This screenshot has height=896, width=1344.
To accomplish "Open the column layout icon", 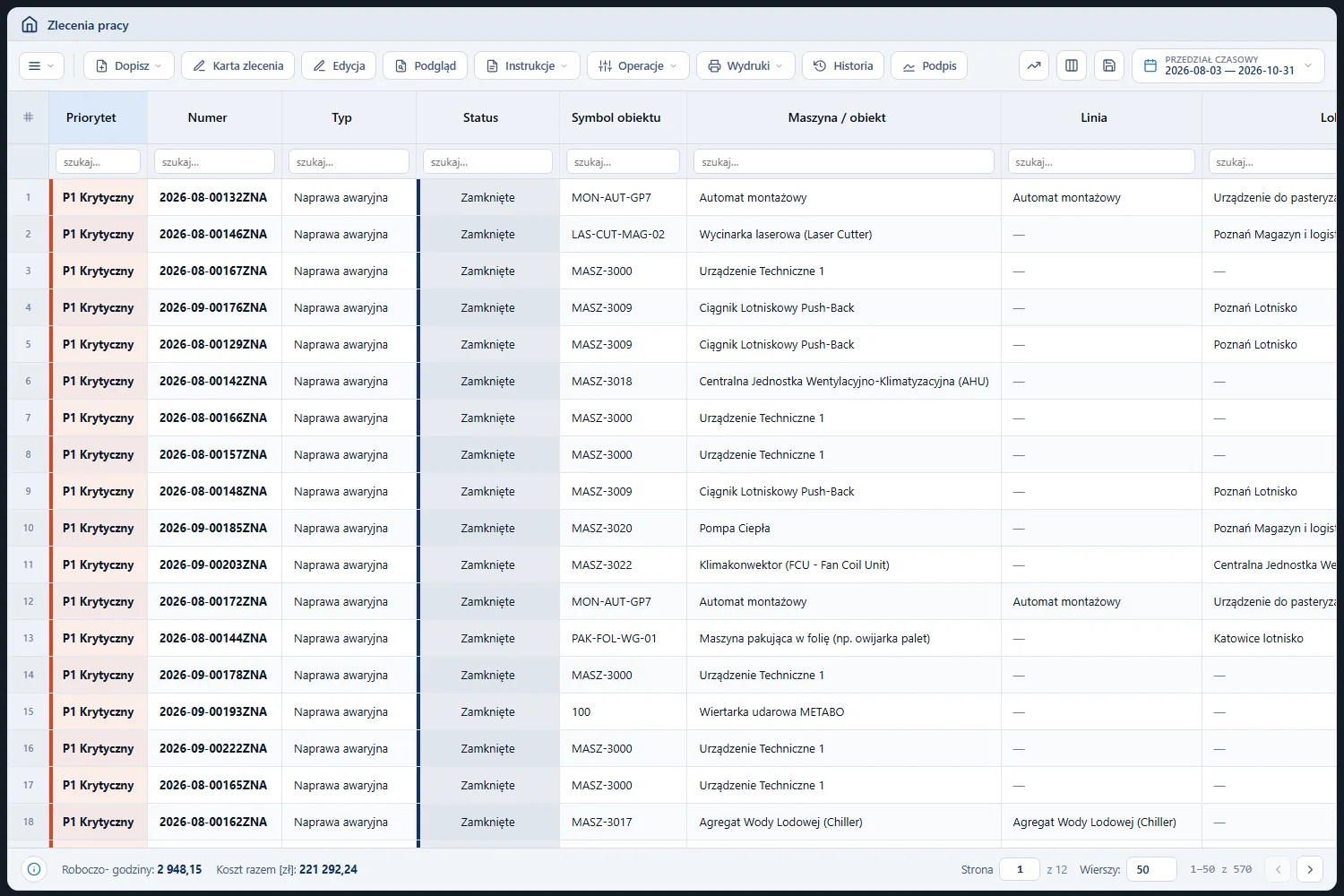I will click(x=1072, y=65).
